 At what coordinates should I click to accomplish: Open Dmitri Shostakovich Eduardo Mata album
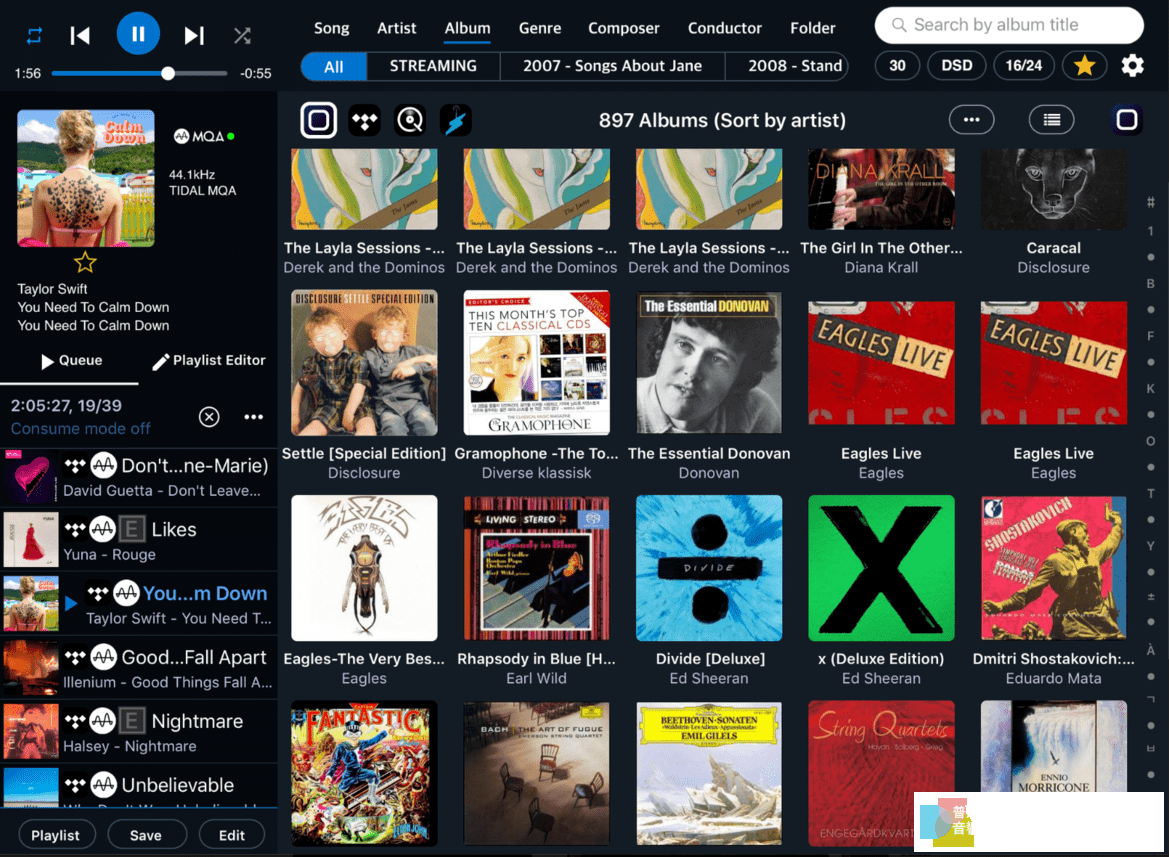click(1053, 568)
